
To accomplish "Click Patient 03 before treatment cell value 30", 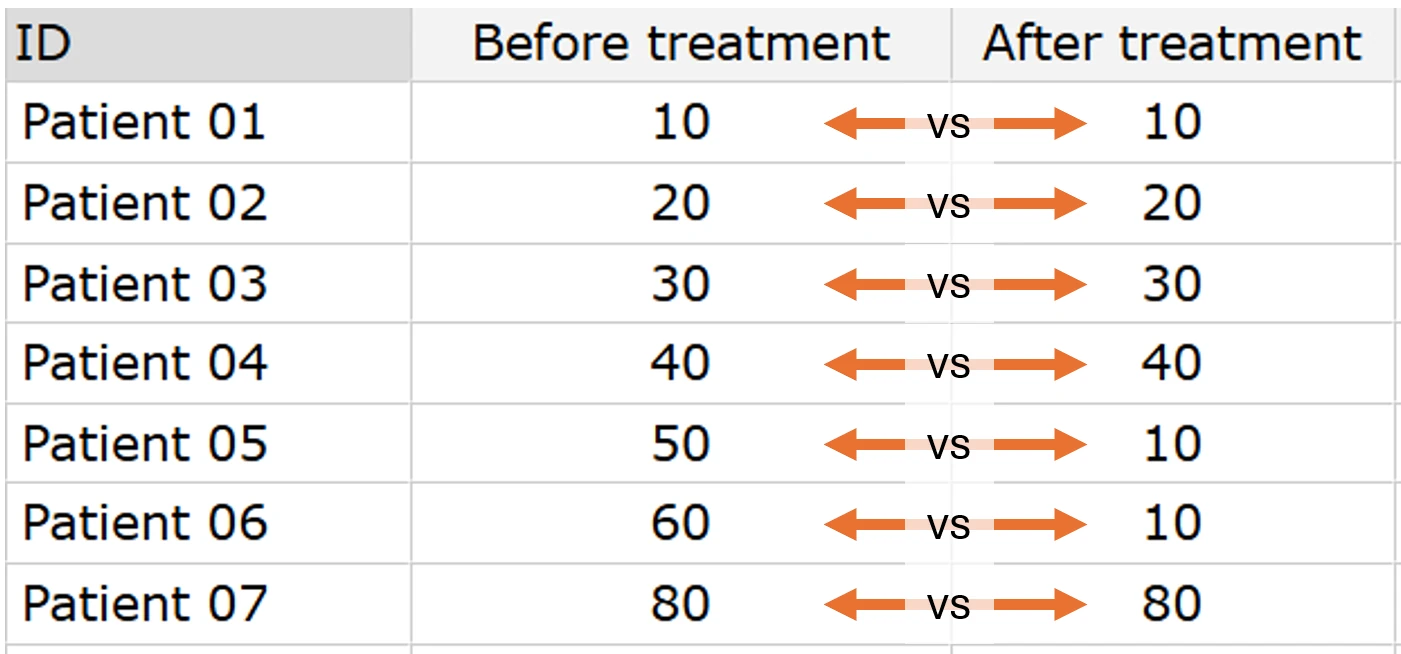I will [x=681, y=283].
